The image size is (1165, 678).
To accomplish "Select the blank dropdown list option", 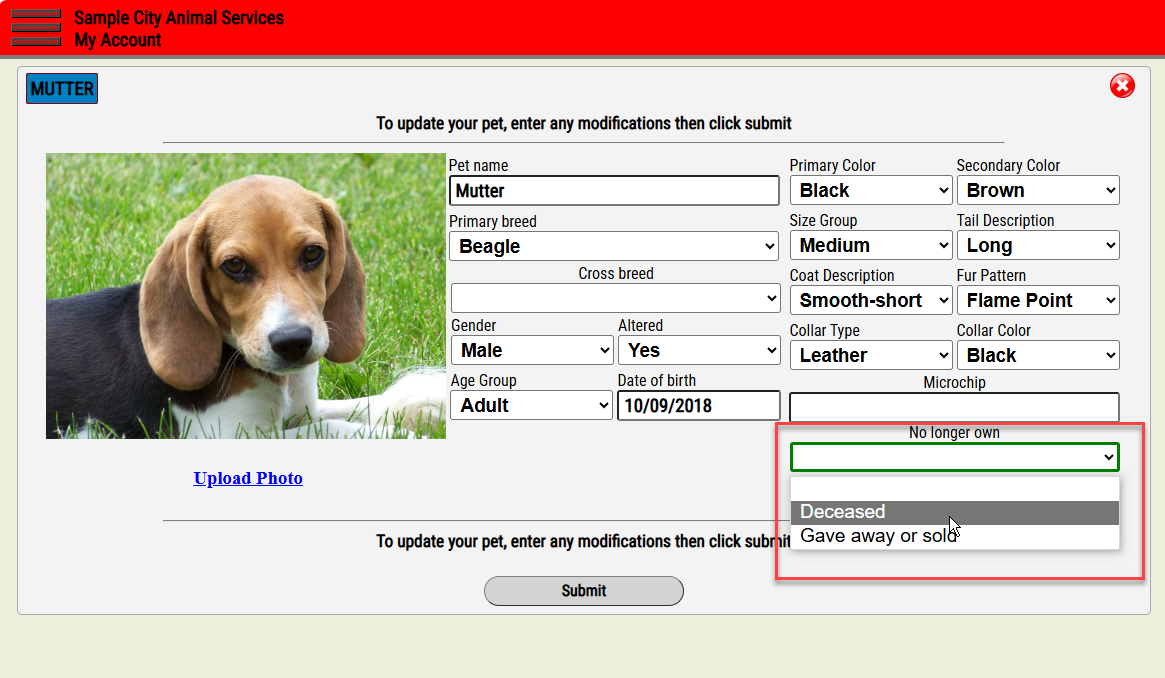I will 955,489.
